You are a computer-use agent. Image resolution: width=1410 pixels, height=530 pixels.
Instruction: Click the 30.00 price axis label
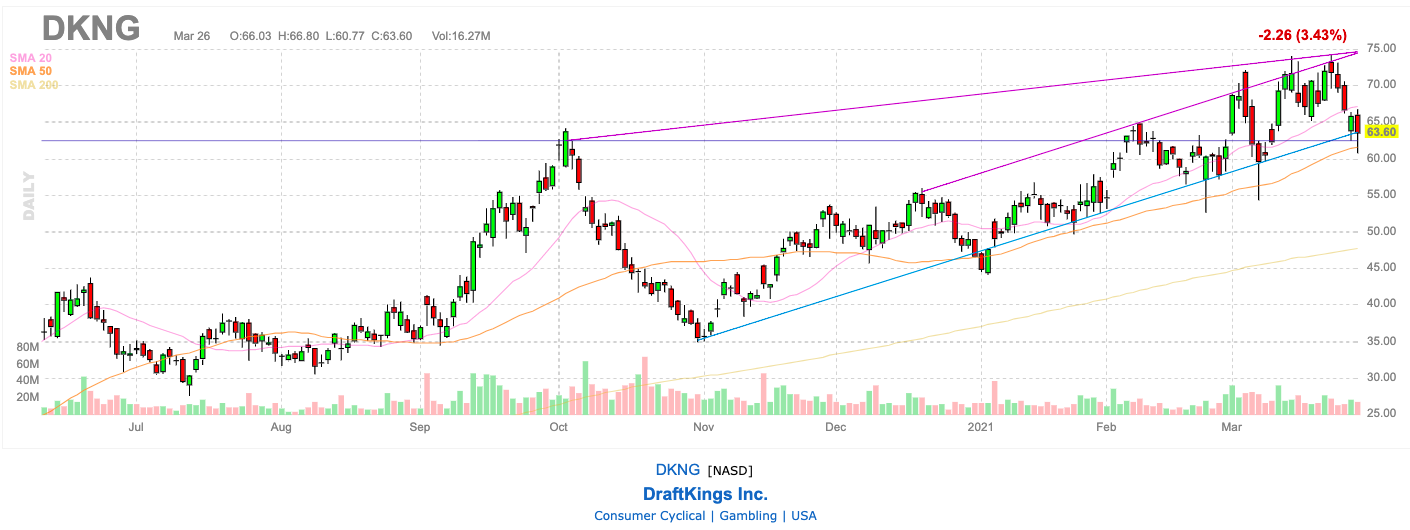pyautogui.click(x=1381, y=377)
